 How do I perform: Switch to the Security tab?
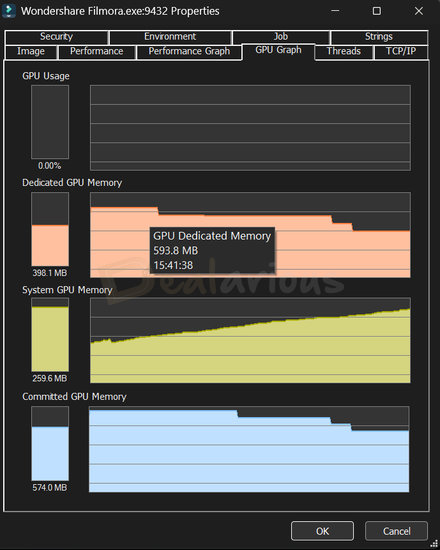[56, 37]
